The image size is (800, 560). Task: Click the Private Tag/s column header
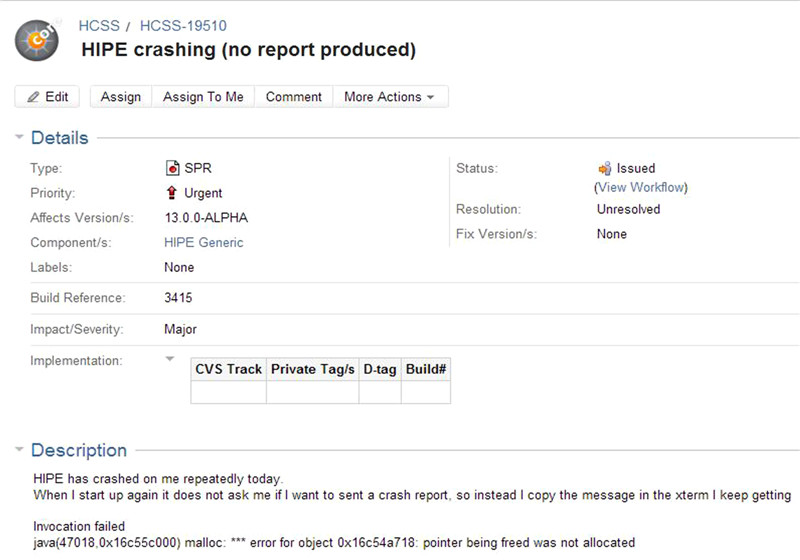[x=313, y=369]
